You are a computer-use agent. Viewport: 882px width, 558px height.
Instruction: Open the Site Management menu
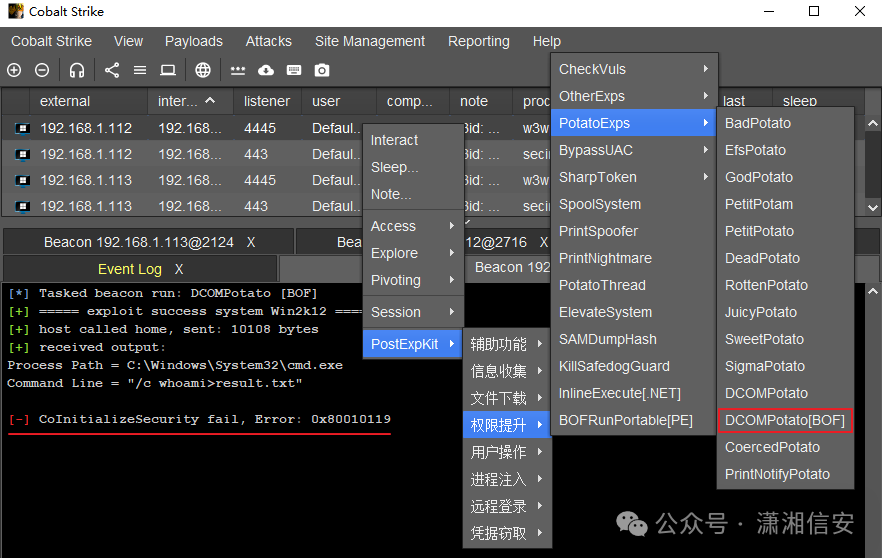(370, 42)
